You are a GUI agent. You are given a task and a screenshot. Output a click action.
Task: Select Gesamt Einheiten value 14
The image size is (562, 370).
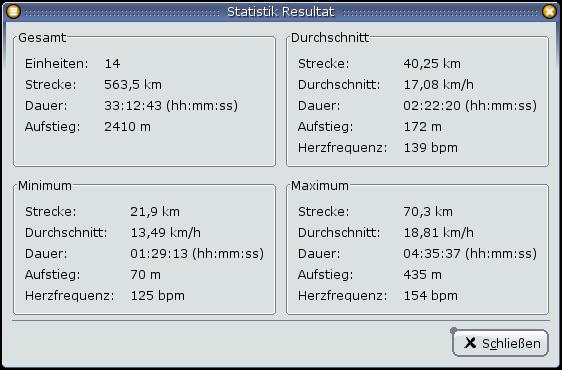(112, 64)
